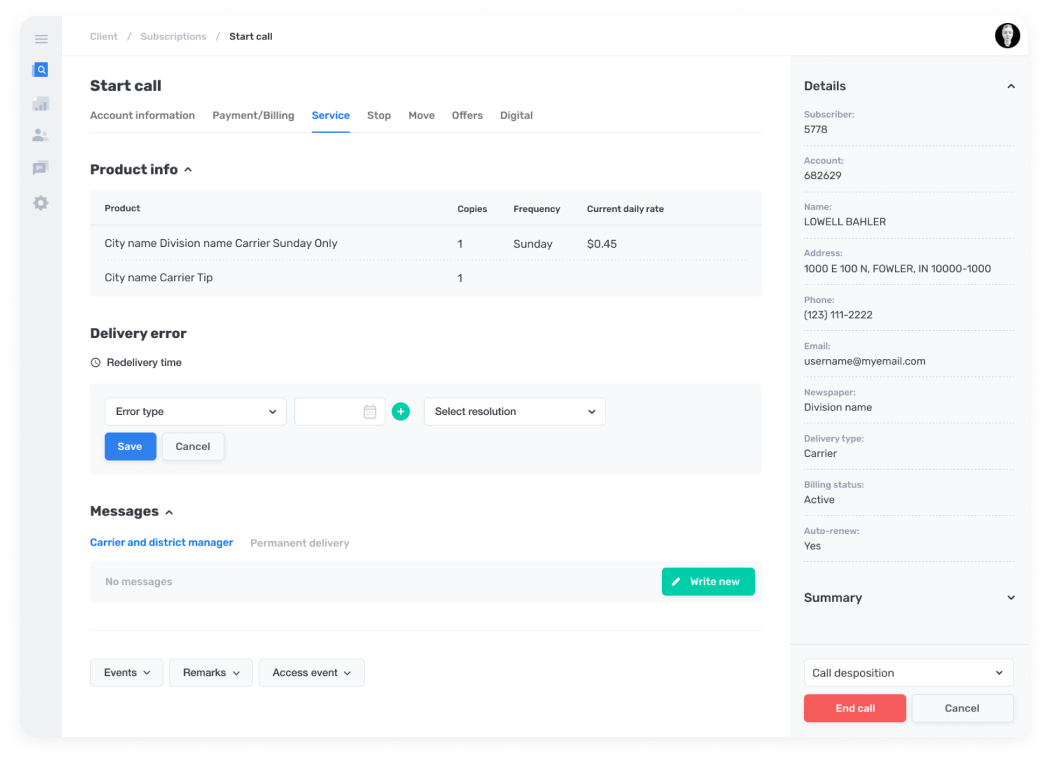This screenshot has width=1048, height=761.
Task: Open the sidebar search panel
Action: coord(40,70)
